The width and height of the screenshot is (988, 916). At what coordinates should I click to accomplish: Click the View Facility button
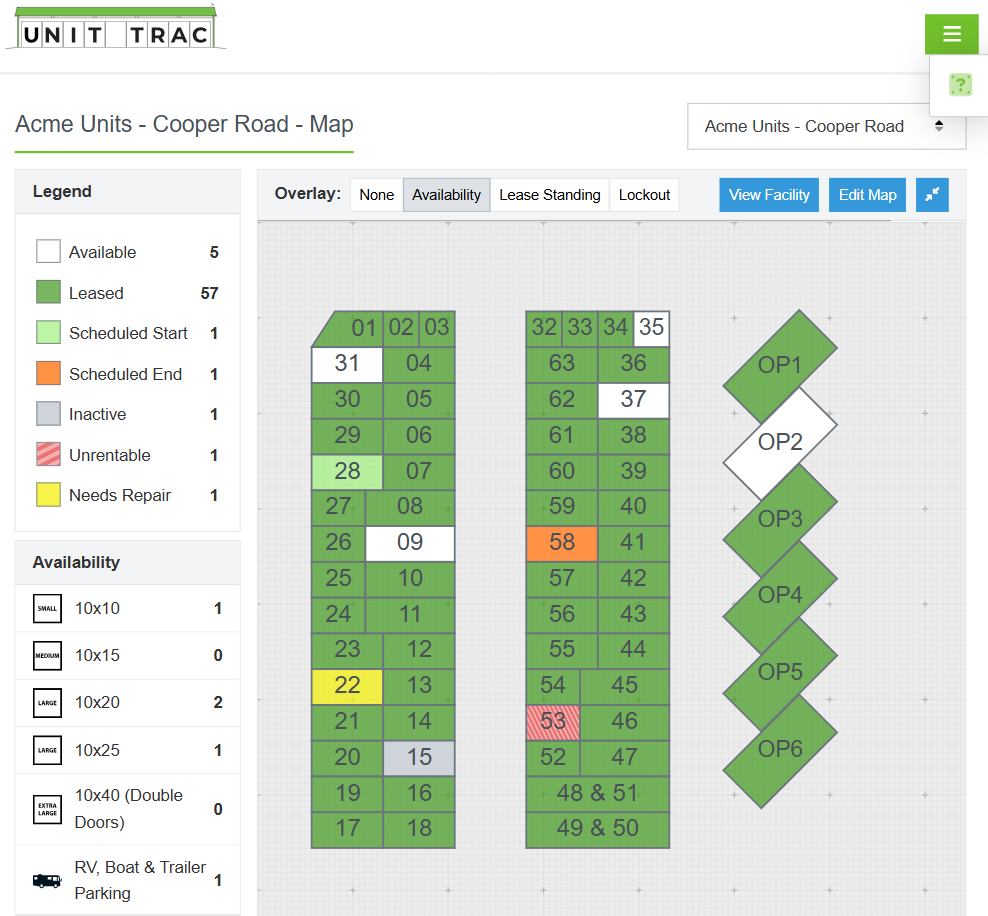(769, 195)
